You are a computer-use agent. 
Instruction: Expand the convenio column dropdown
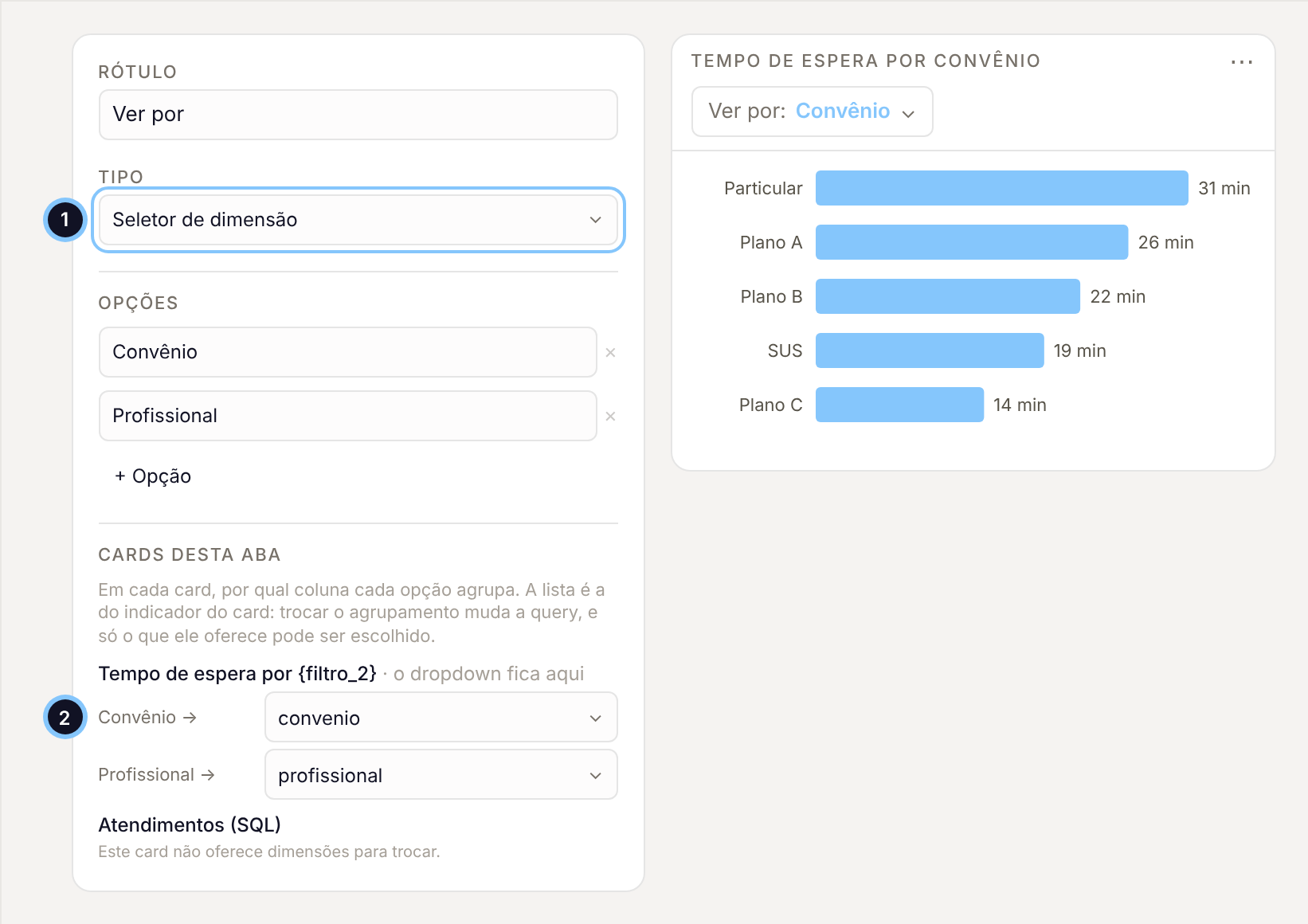click(441, 718)
